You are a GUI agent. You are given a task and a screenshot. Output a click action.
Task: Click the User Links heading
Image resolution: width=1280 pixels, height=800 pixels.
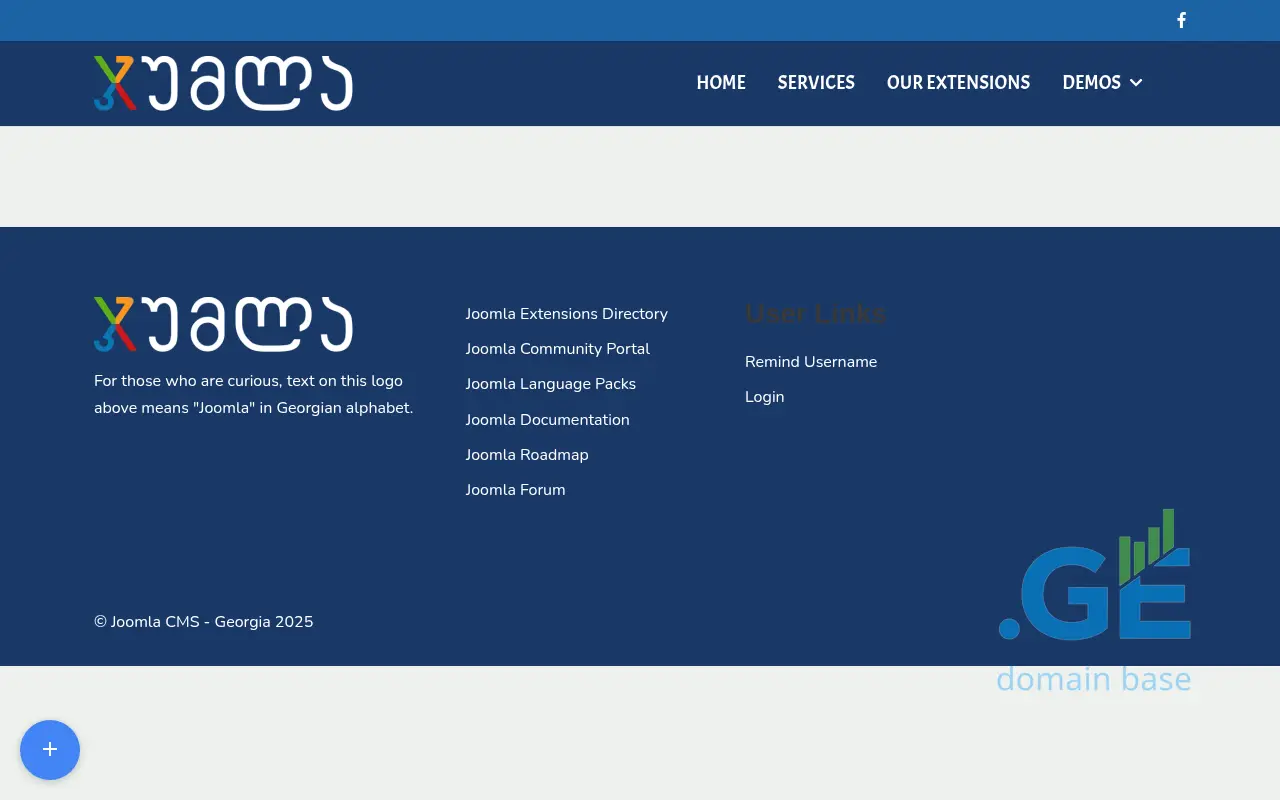pos(815,314)
